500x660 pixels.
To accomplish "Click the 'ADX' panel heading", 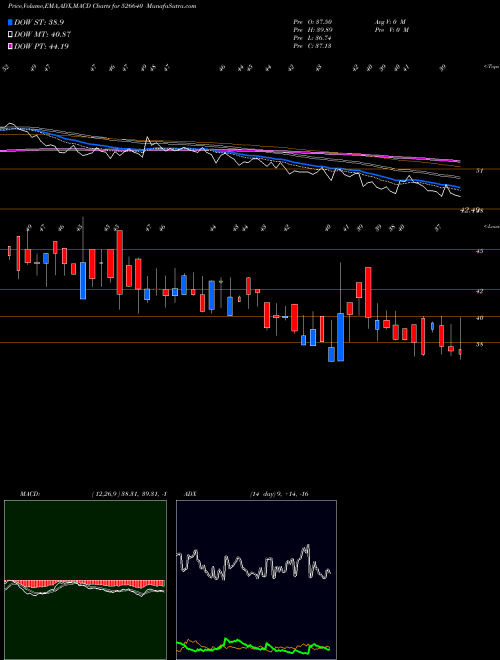I will point(190,494).
